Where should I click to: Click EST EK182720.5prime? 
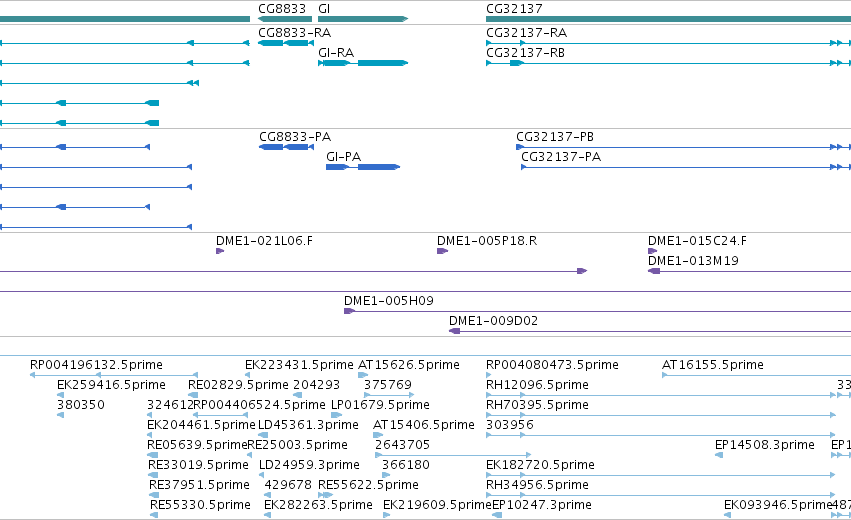(540, 465)
